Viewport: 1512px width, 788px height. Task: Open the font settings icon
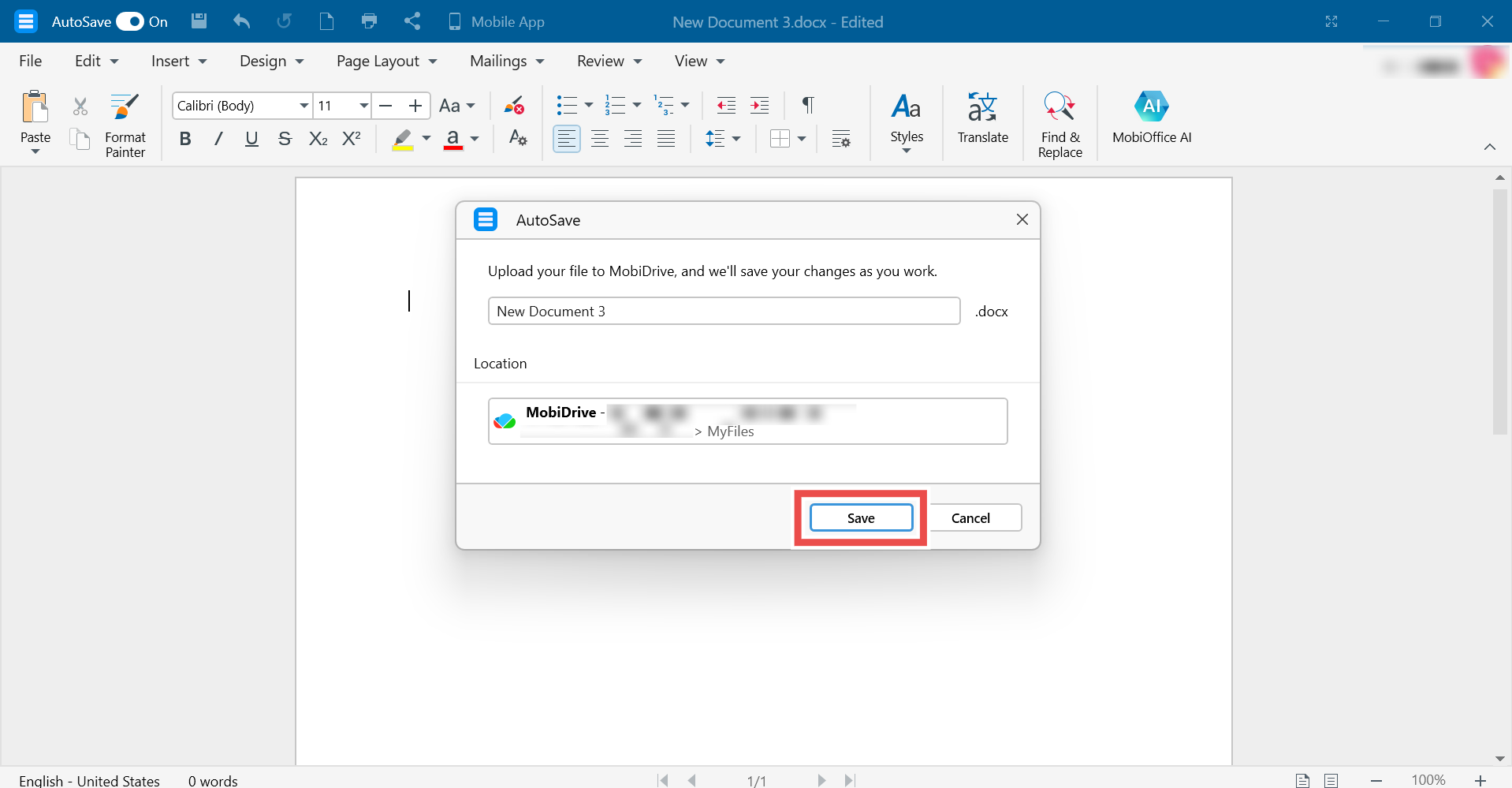(518, 139)
